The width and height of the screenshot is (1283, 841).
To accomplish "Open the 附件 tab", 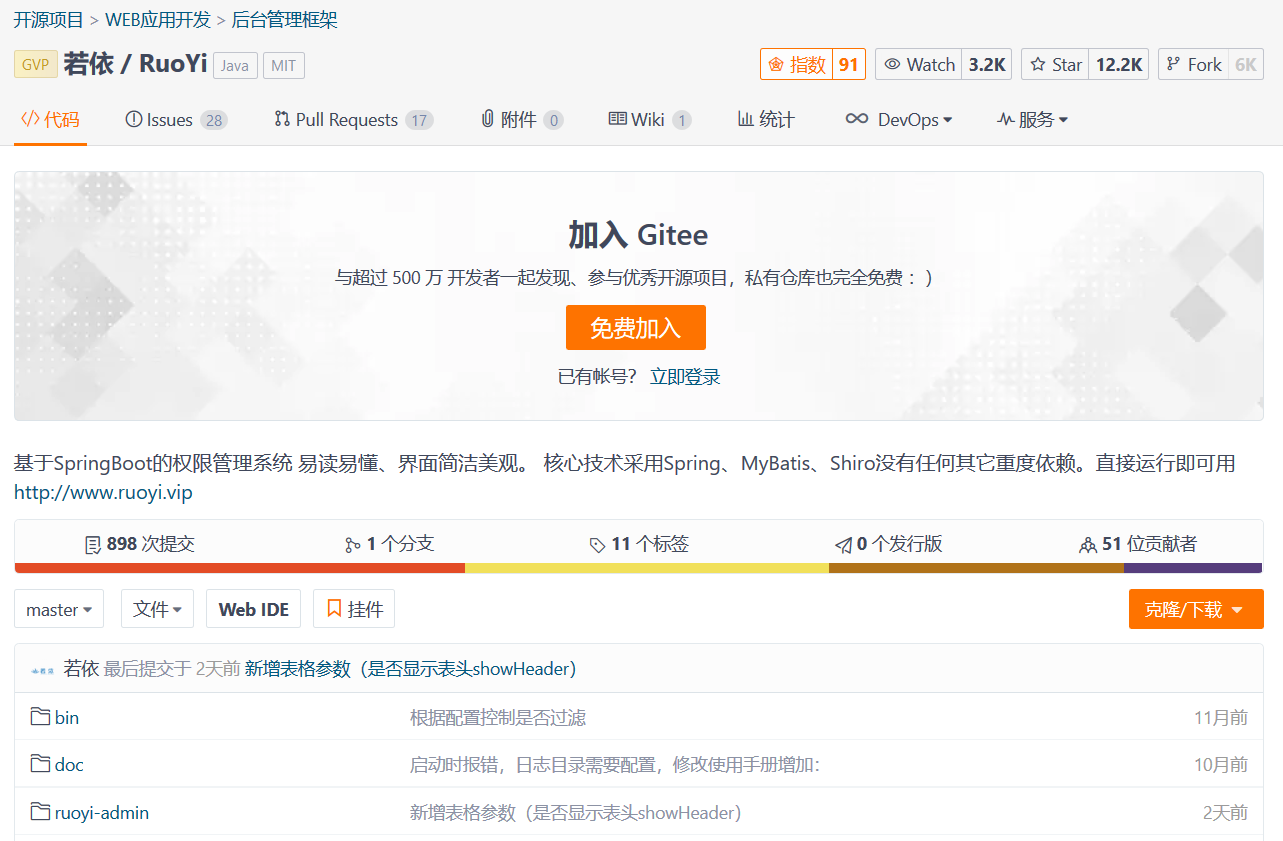I will (x=522, y=120).
